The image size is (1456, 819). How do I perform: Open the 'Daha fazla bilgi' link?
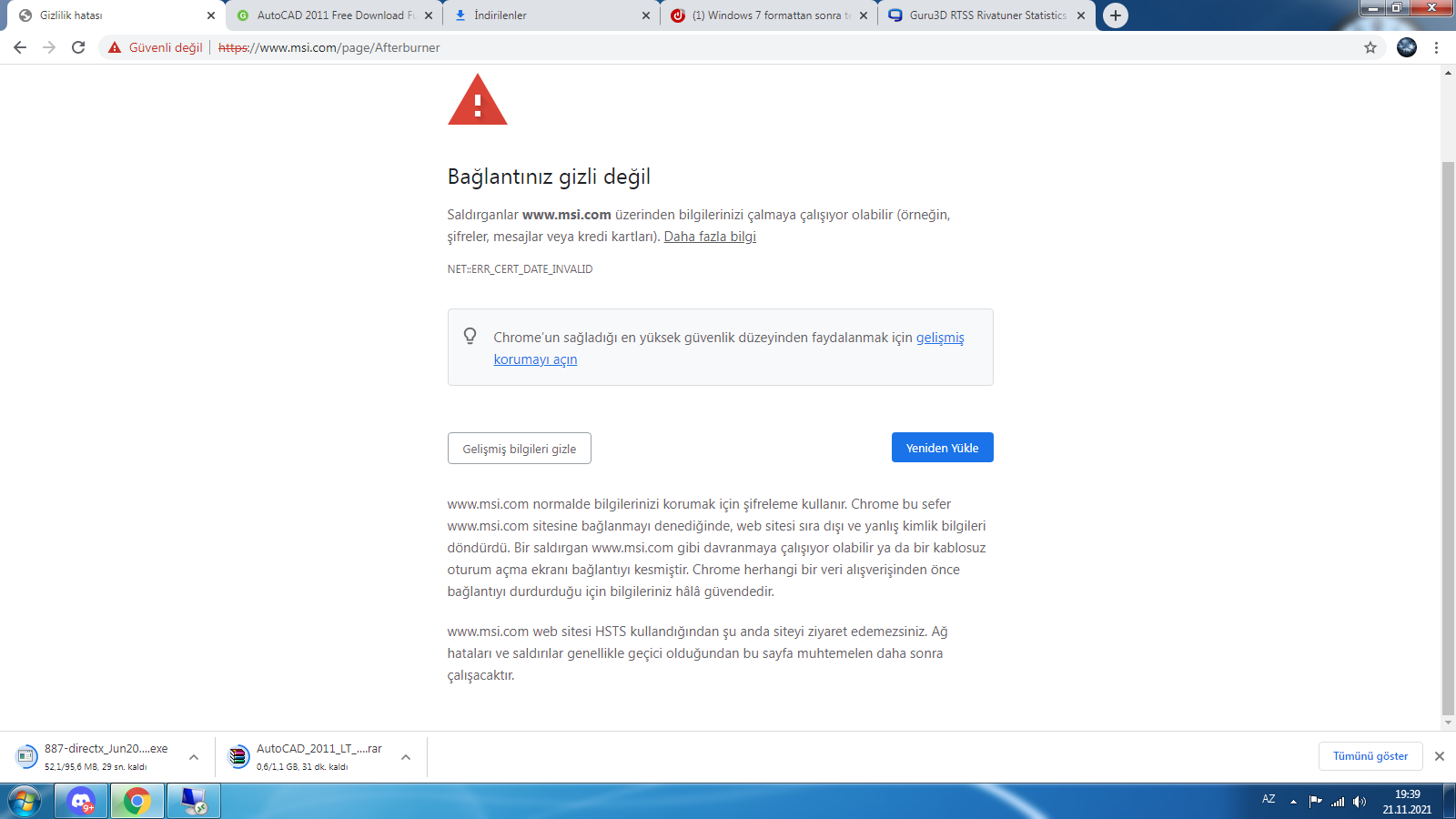pos(710,237)
